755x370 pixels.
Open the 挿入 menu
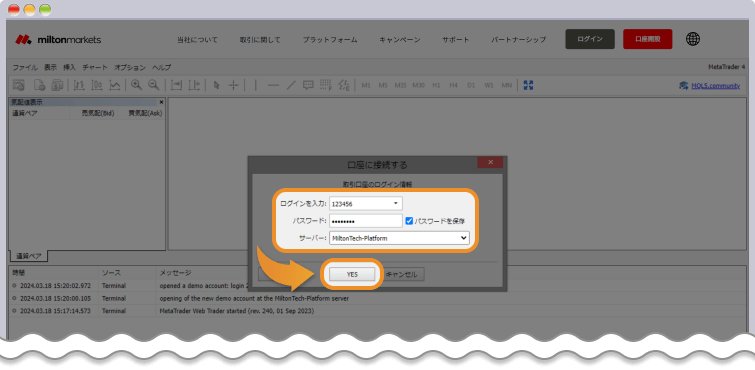pyautogui.click(x=70, y=67)
